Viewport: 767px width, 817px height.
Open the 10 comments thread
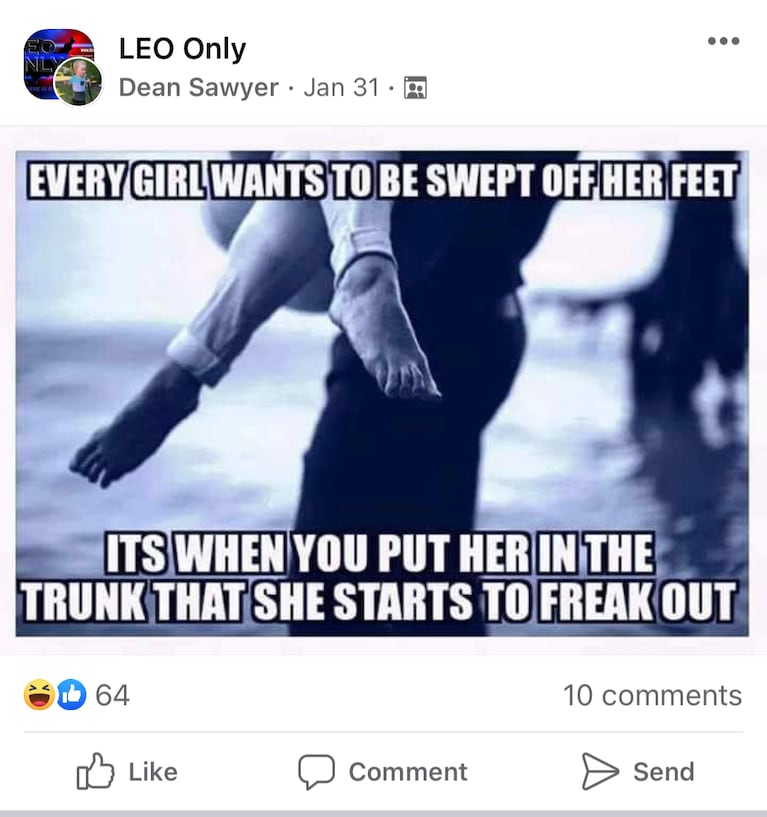pos(652,695)
